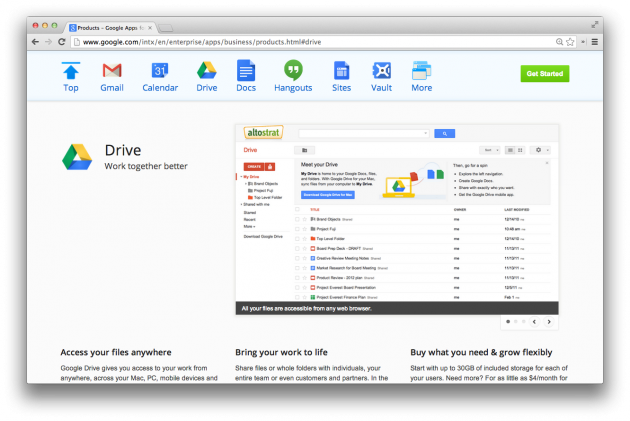Star the Project Everest Board Presentation file
630x421 pixels.
[x=305, y=288]
